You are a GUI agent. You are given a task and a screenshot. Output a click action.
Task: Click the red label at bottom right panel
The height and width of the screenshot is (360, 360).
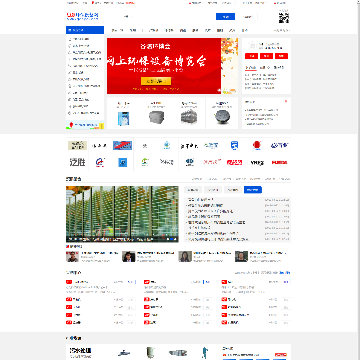point(281,355)
